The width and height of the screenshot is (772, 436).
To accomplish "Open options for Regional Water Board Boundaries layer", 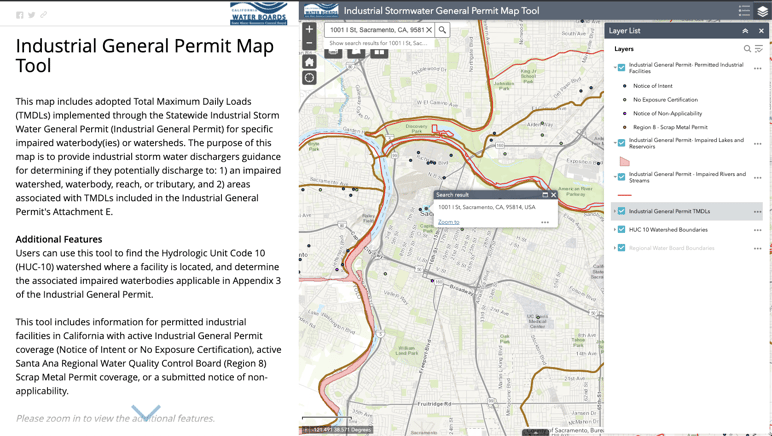I will pos(758,249).
